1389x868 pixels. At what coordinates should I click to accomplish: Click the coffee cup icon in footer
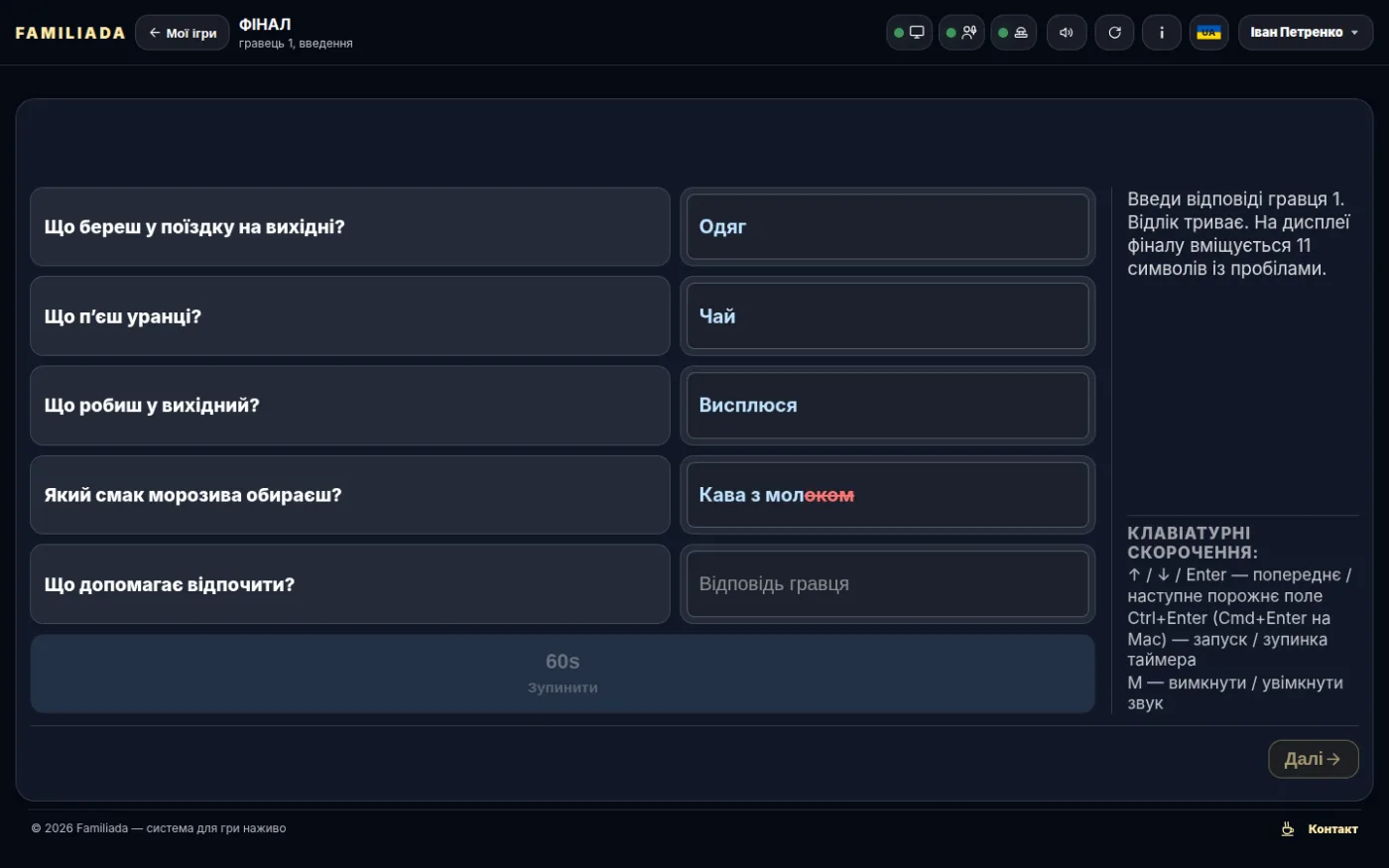(1288, 829)
